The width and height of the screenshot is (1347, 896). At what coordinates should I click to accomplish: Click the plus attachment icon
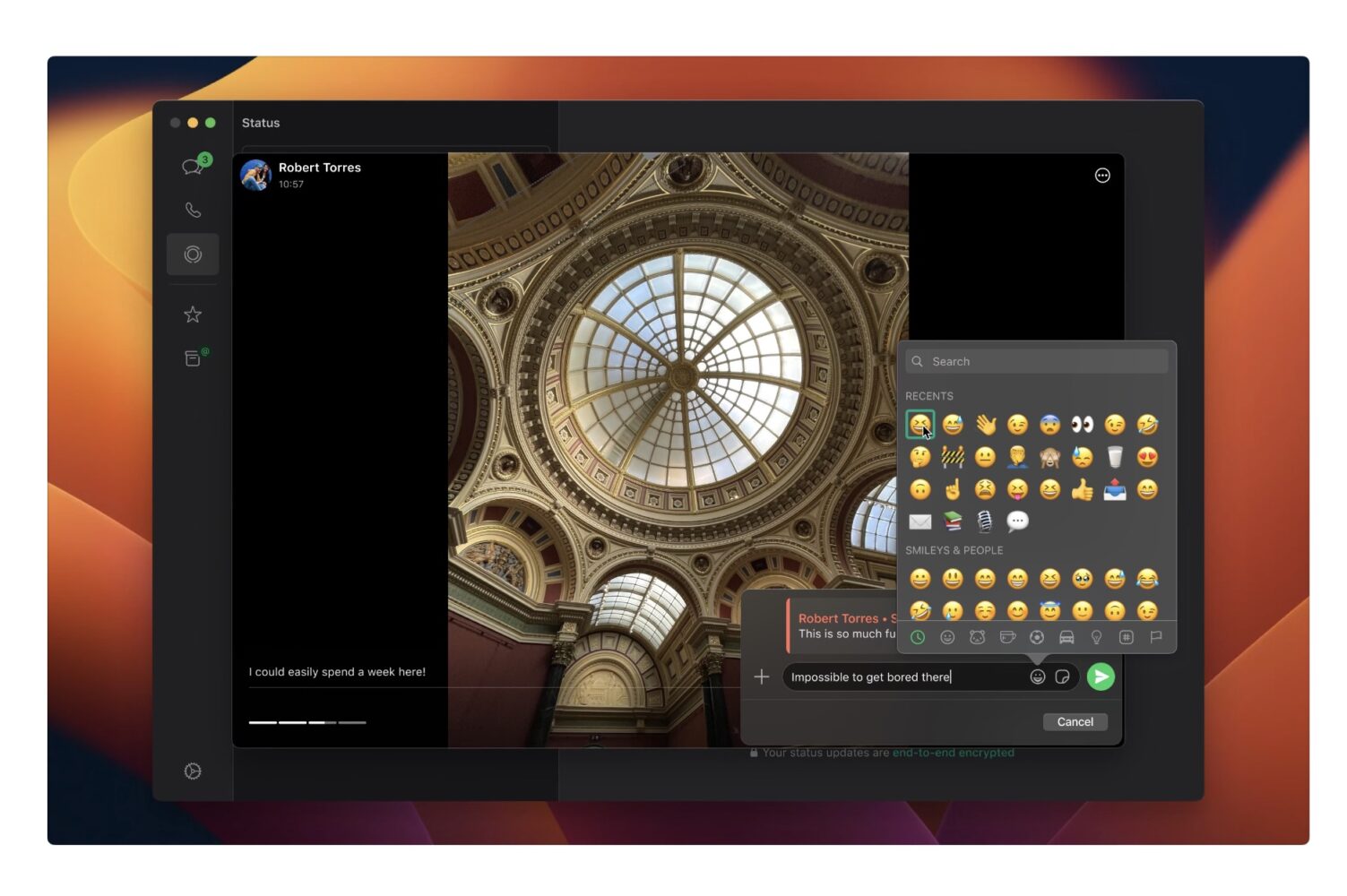point(762,676)
